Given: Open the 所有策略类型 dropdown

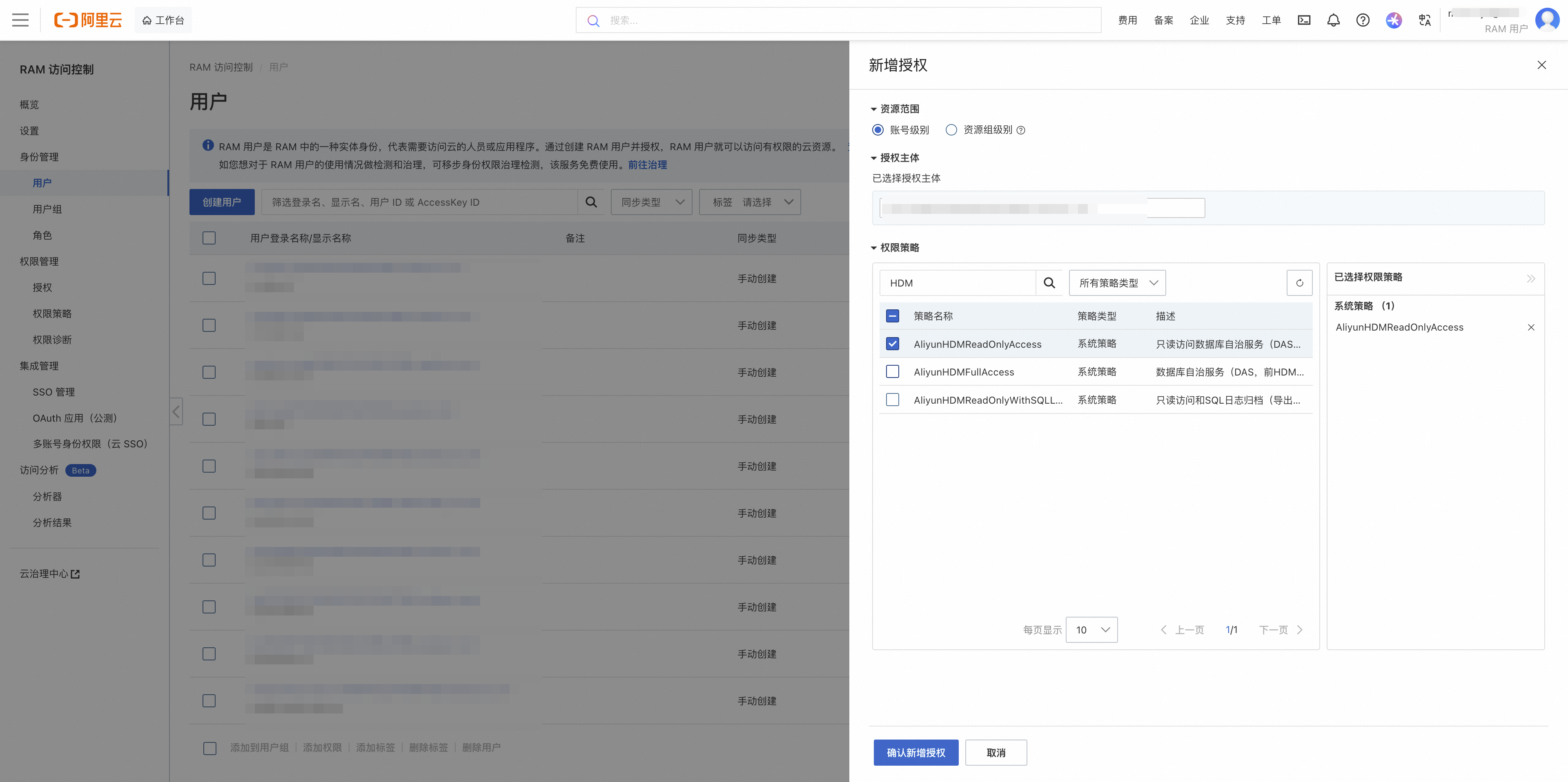Looking at the screenshot, I should 1117,283.
